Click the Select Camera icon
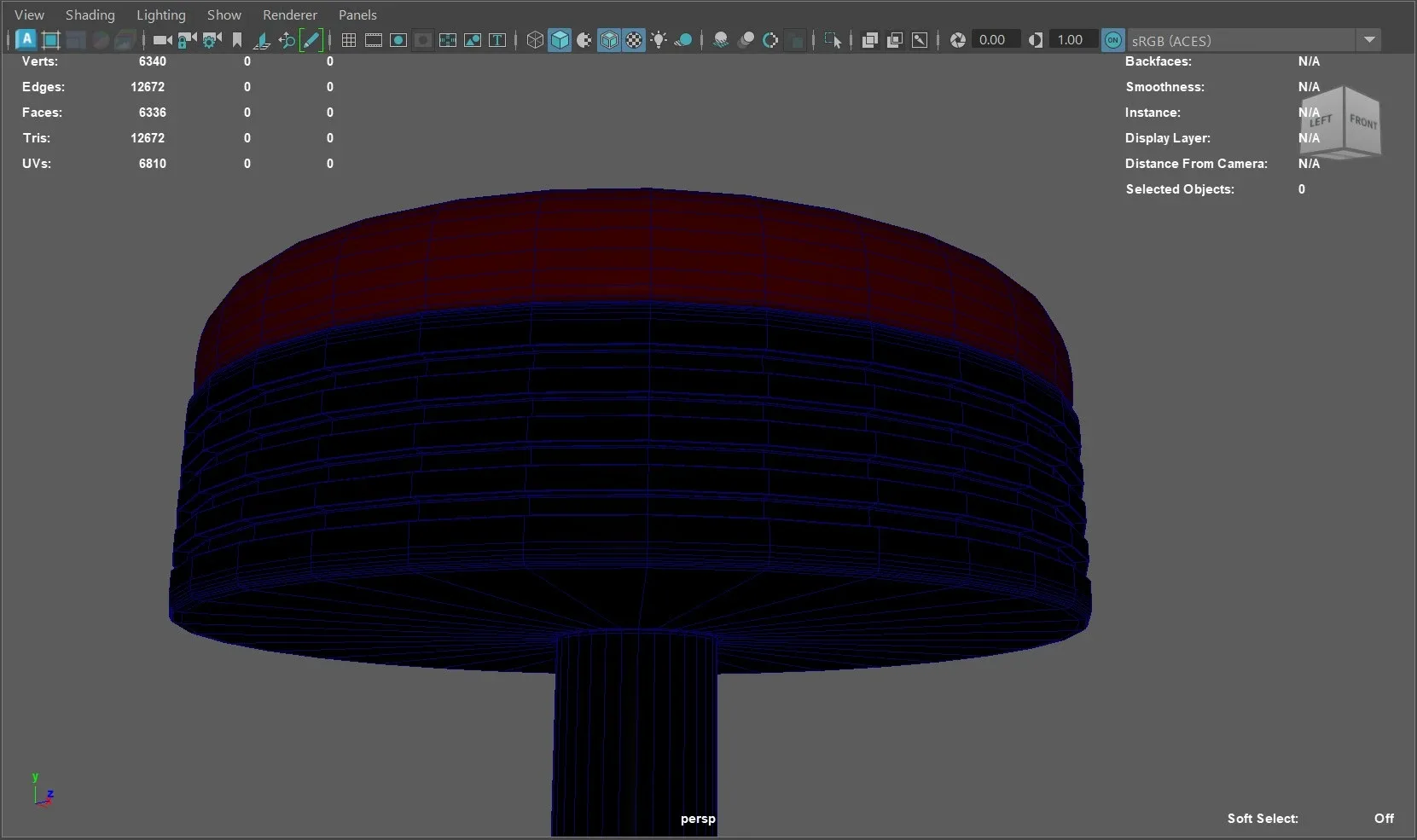Image resolution: width=1417 pixels, height=840 pixels. [162, 40]
